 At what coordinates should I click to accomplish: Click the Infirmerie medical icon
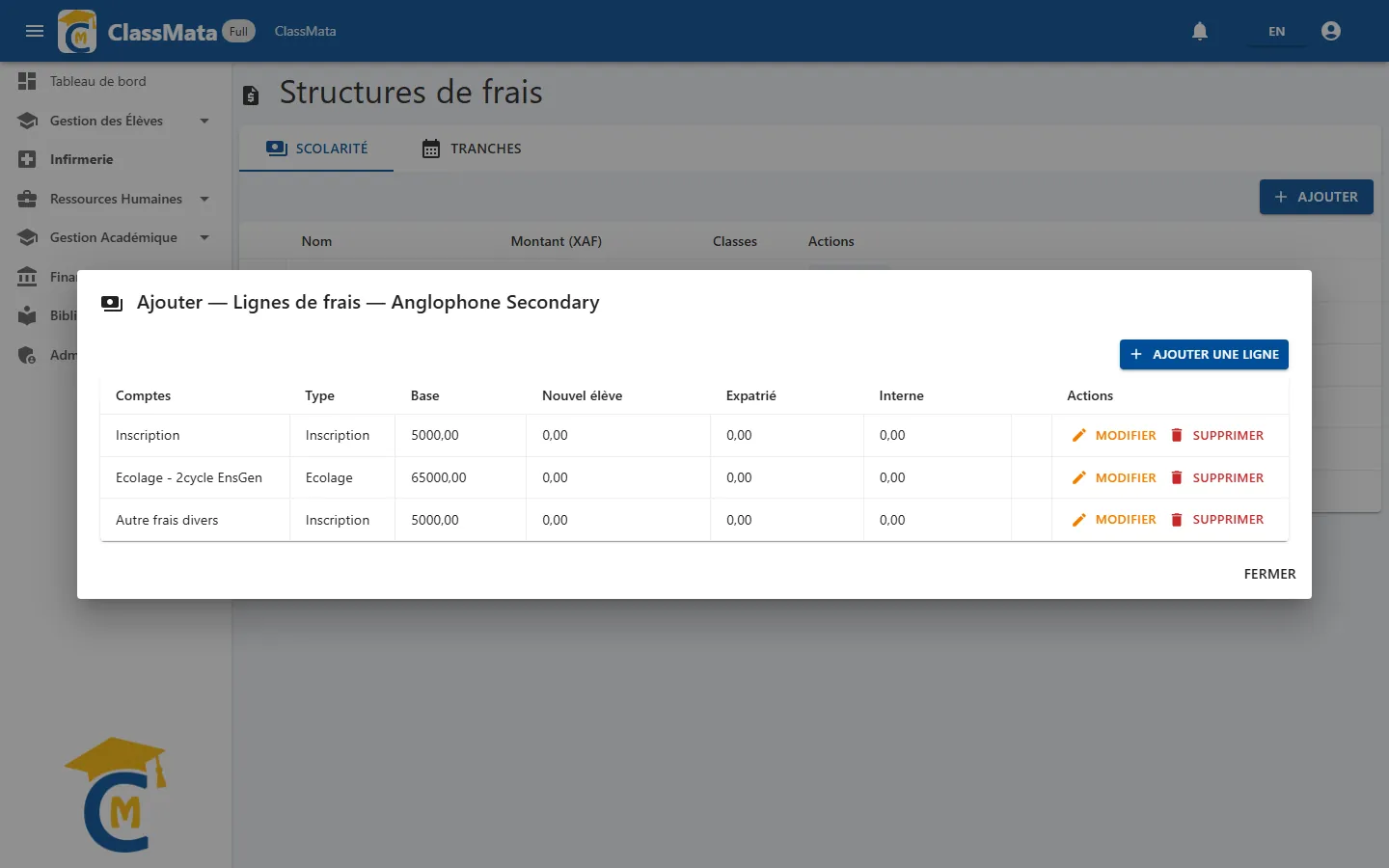coord(27,159)
